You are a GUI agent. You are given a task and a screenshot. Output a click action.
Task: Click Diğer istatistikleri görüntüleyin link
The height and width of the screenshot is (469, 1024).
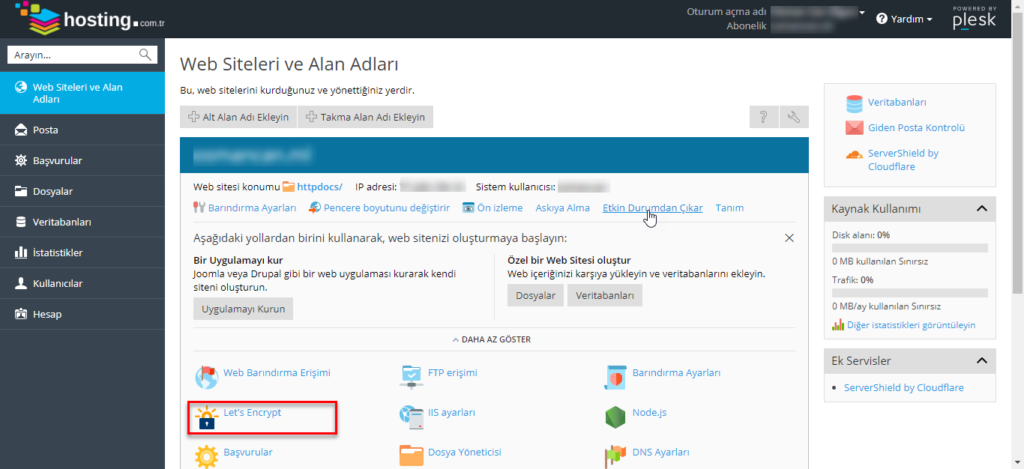(911, 325)
